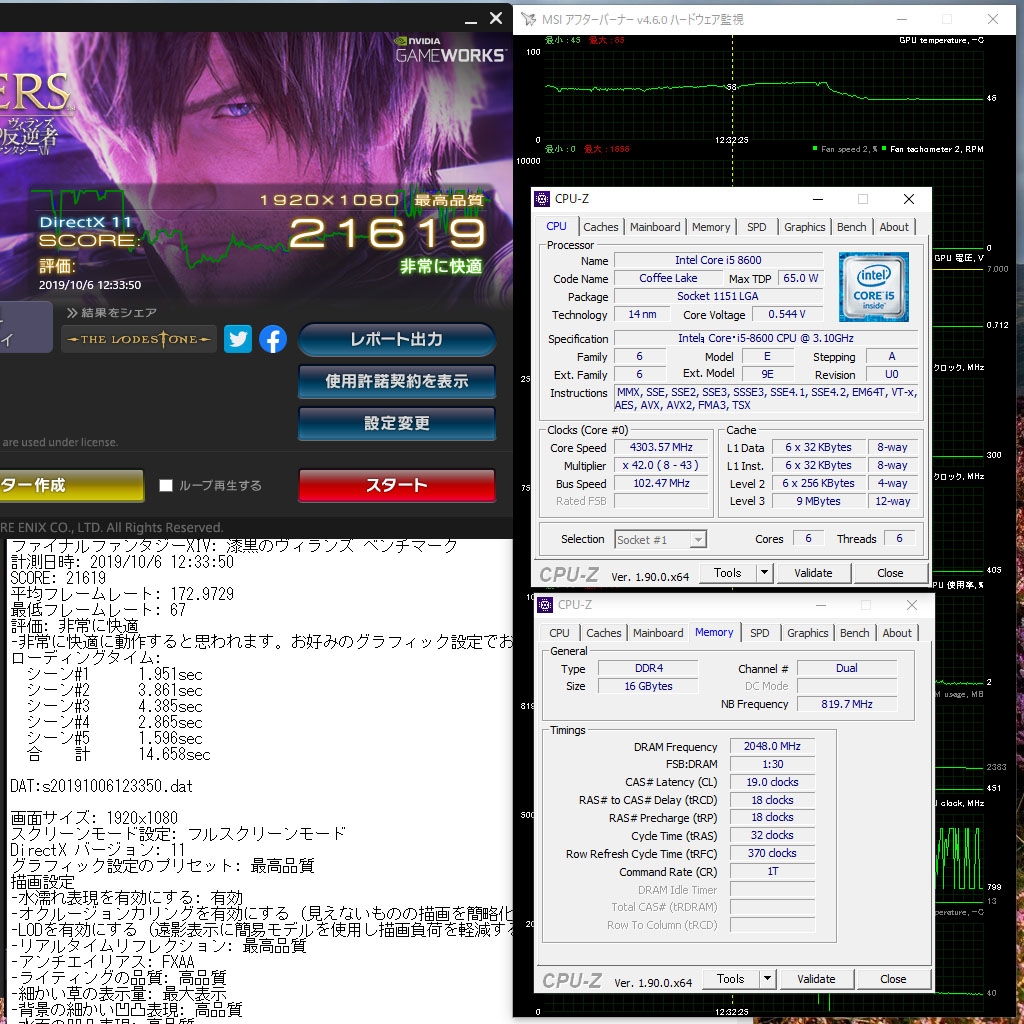The image size is (1024, 1024).
Task: Click the レポート出力 report button
Action: 396,340
